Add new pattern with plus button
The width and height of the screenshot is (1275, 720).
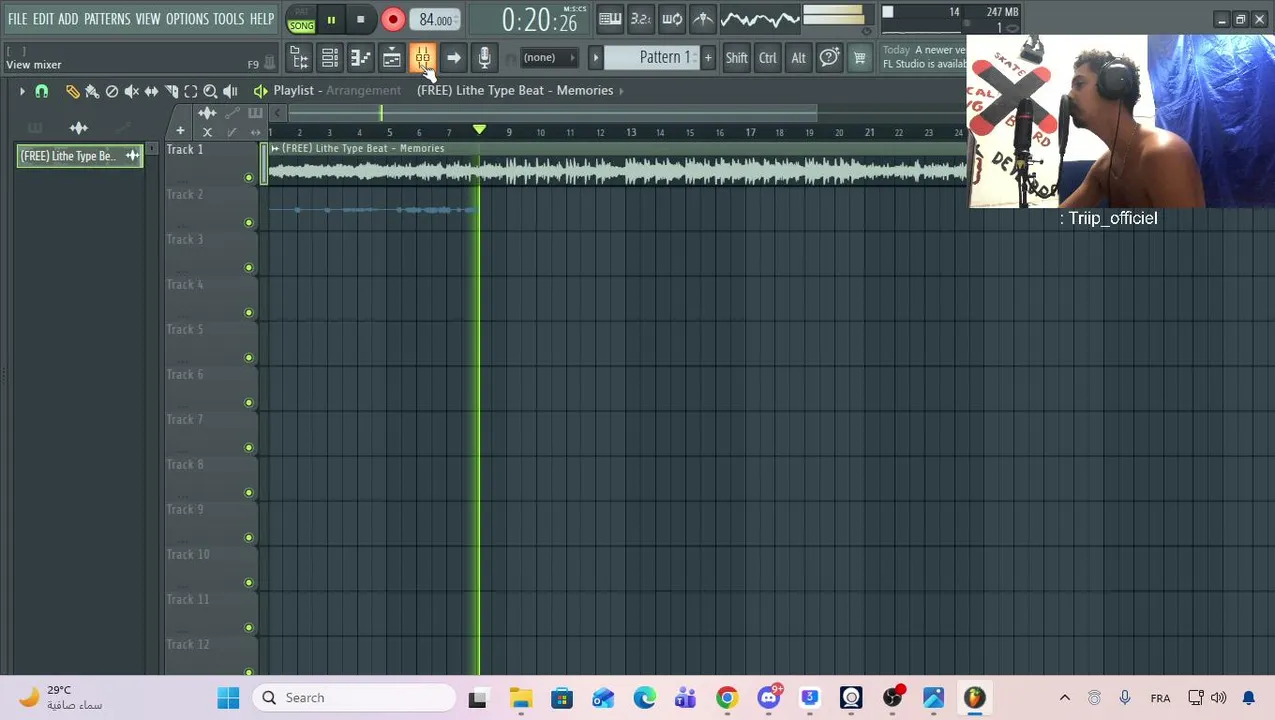708,58
